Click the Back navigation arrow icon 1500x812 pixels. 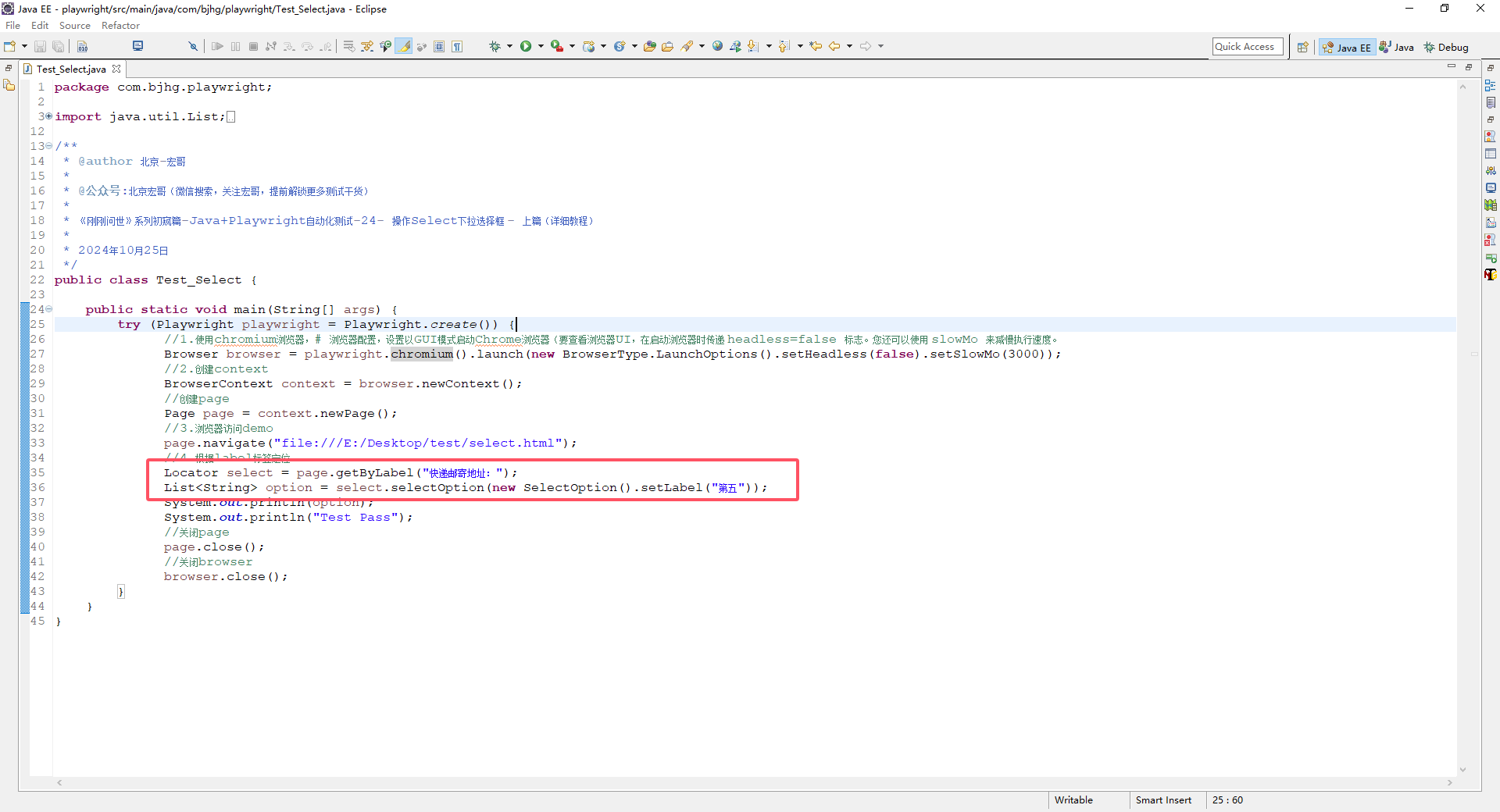tap(834, 46)
